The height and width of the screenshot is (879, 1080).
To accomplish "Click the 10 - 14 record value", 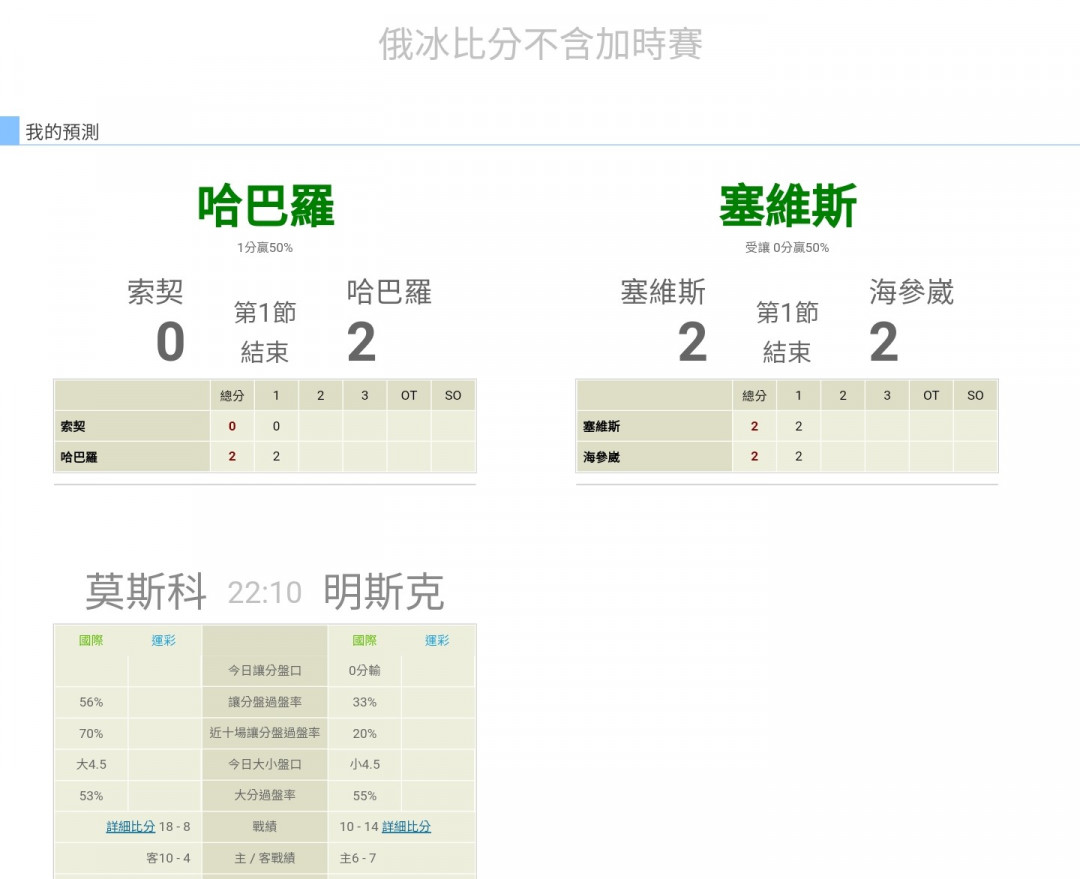I will pyautogui.click(x=358, y=827).
